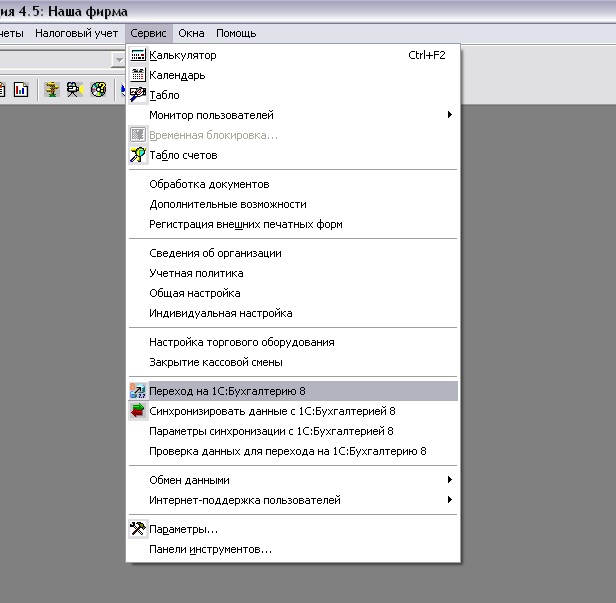This screenshot has height=603, width=616.
Task: Click the signpost toolbar icon
Action: pos(51,90)
